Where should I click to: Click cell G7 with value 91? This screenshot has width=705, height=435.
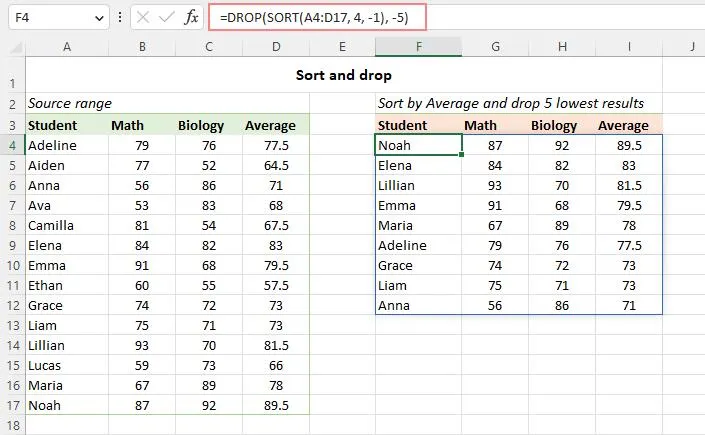(495, 206)
